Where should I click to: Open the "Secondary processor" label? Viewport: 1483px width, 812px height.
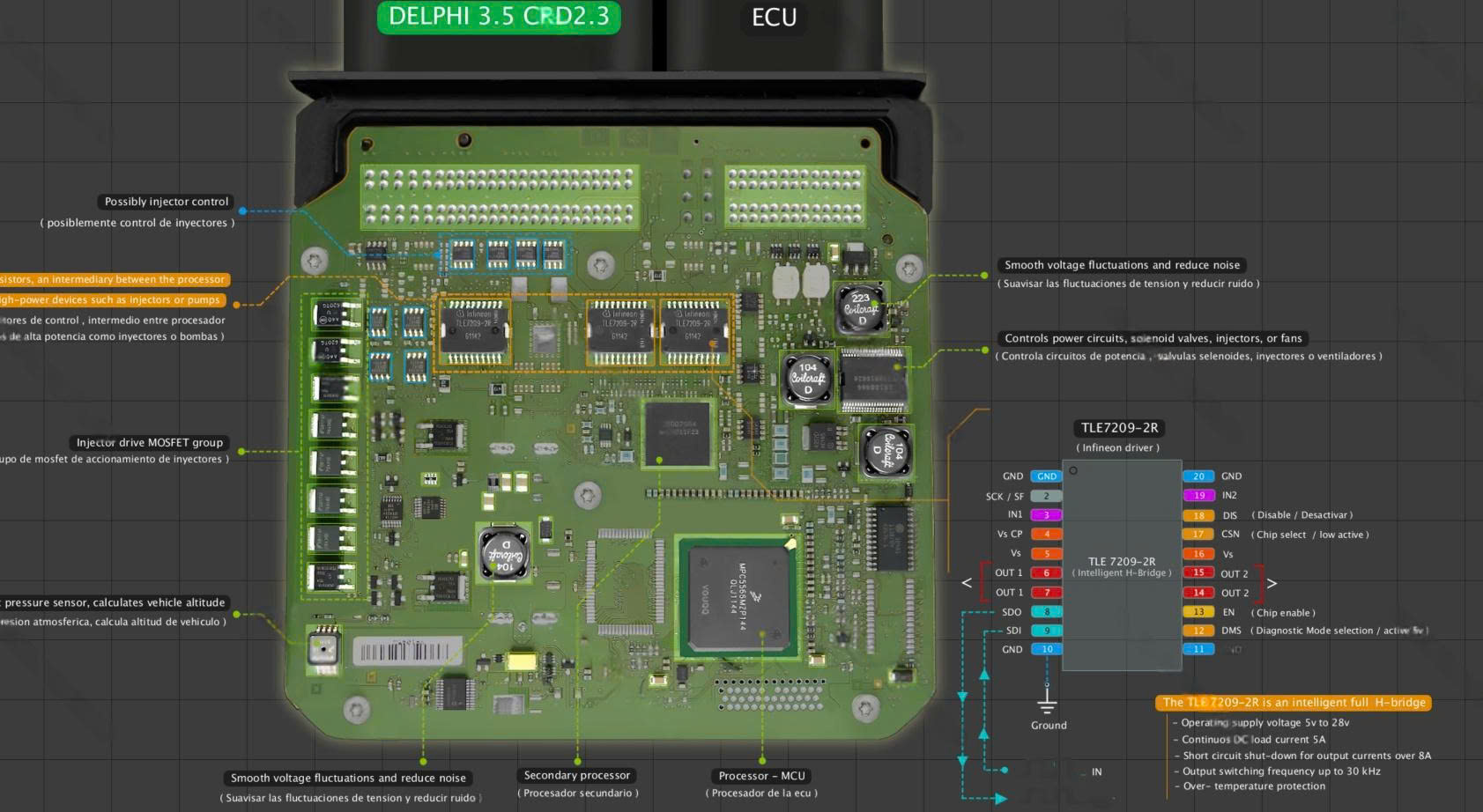click(577, 776)
